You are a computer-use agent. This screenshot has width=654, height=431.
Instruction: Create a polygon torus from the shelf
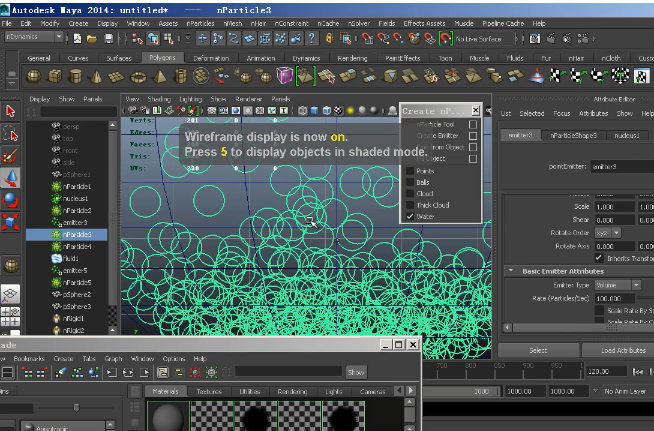(138, 77)
